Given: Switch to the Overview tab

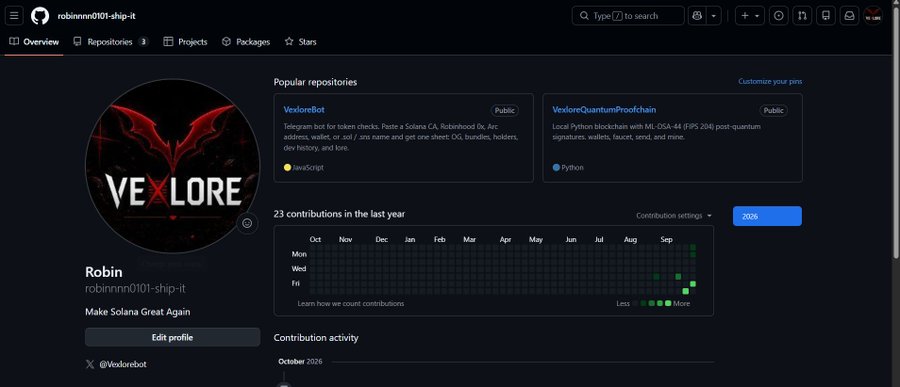Looking at the screenshot, I should 34,42.
